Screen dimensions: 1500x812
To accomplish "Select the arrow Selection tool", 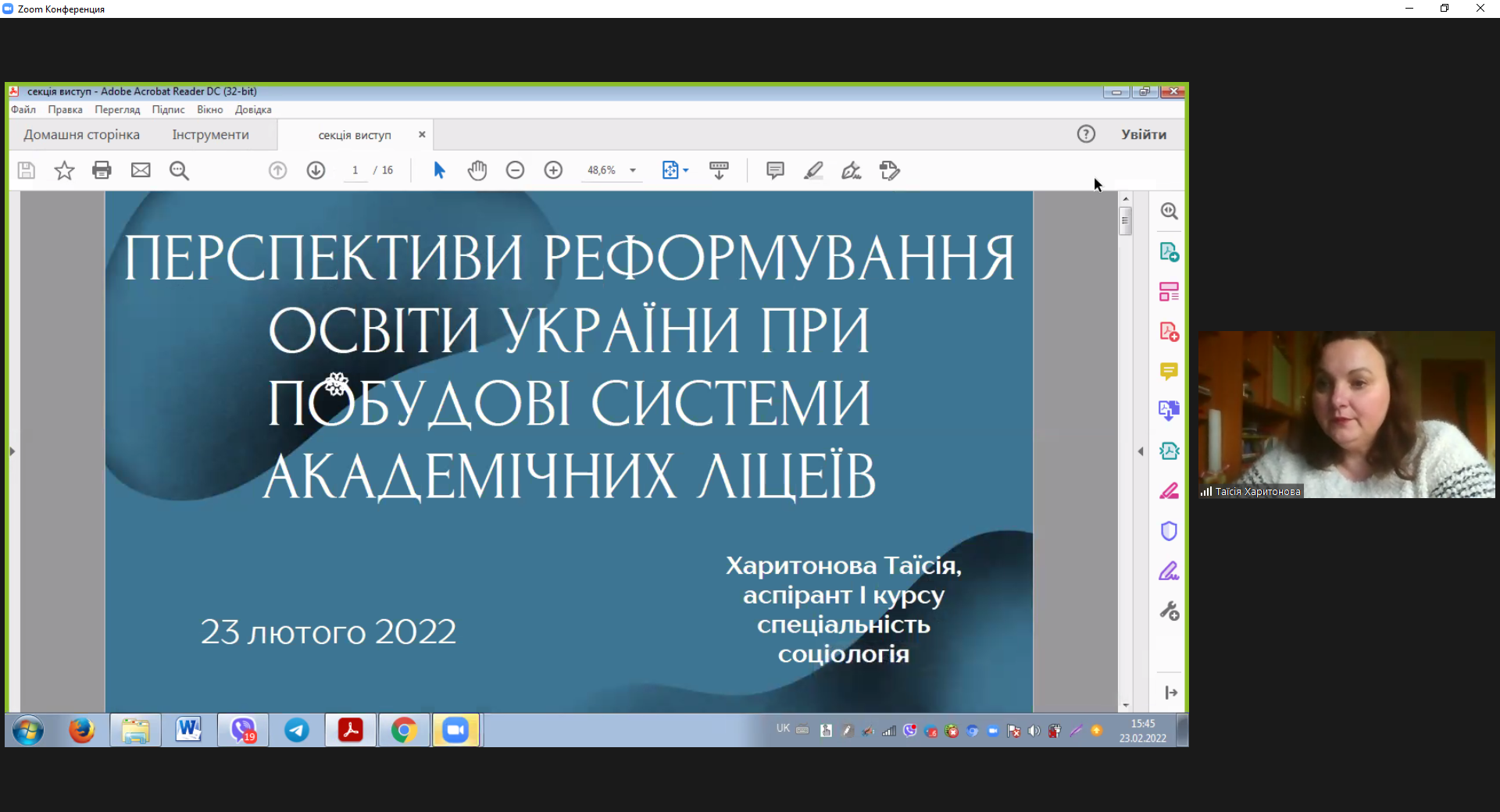I will point(439,170).
